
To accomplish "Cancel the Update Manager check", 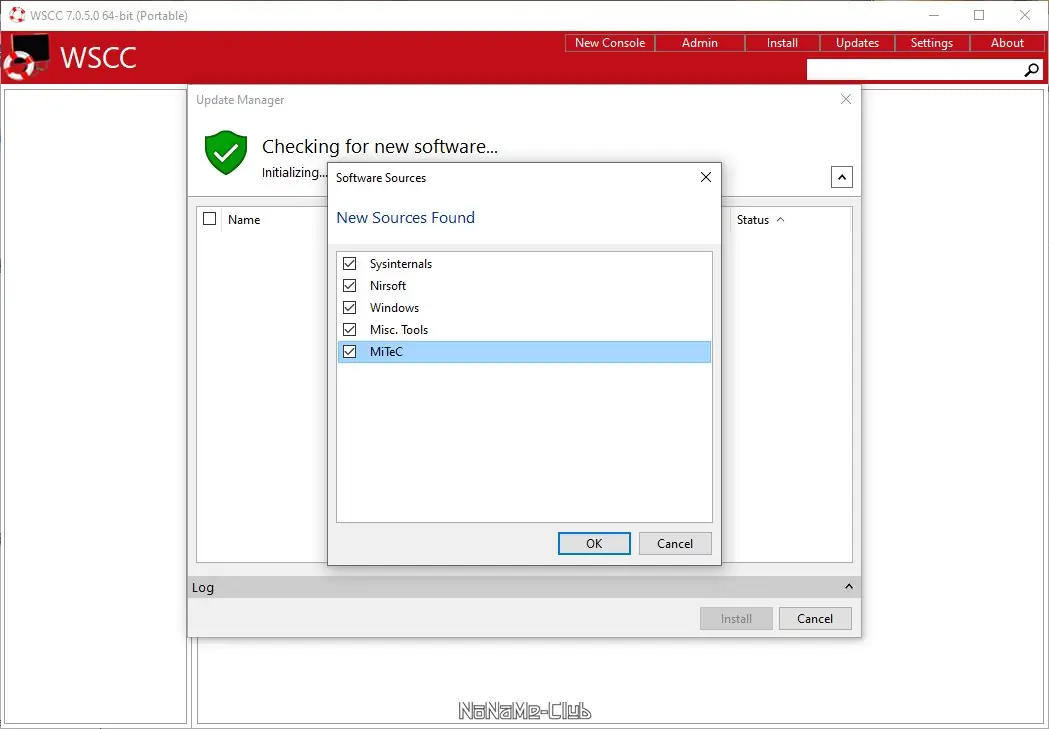I will (x=815, y=619).
